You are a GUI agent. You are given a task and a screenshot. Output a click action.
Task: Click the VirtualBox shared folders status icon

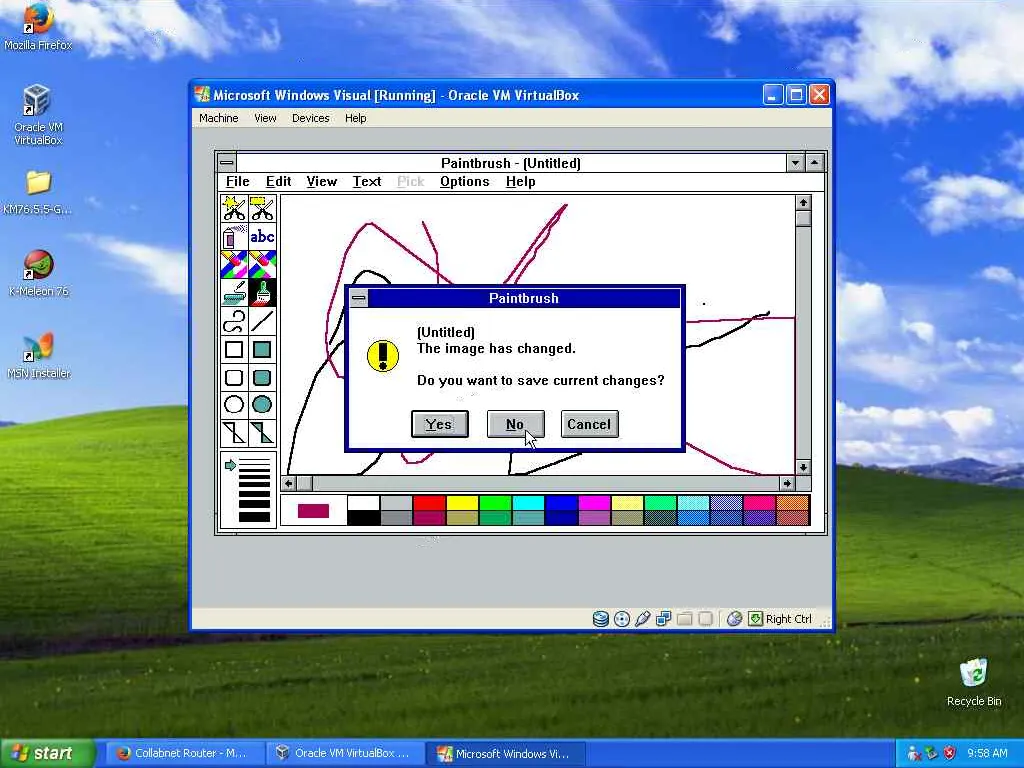pos(684,618)
